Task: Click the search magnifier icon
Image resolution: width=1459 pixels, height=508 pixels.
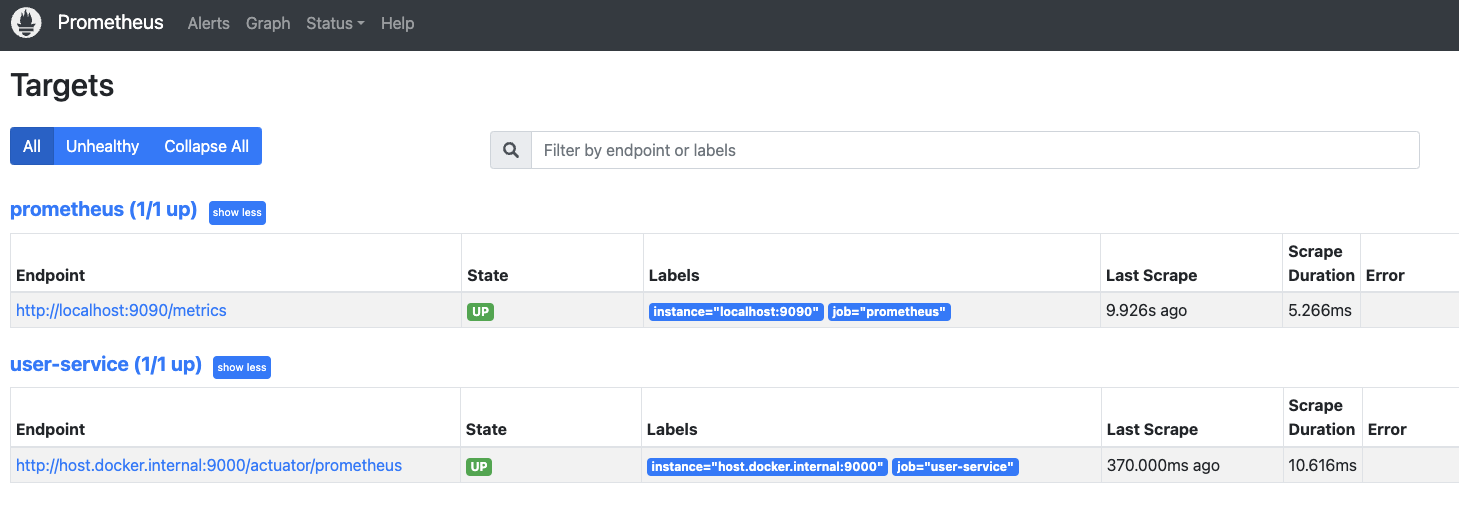Action: click(511, 150)
